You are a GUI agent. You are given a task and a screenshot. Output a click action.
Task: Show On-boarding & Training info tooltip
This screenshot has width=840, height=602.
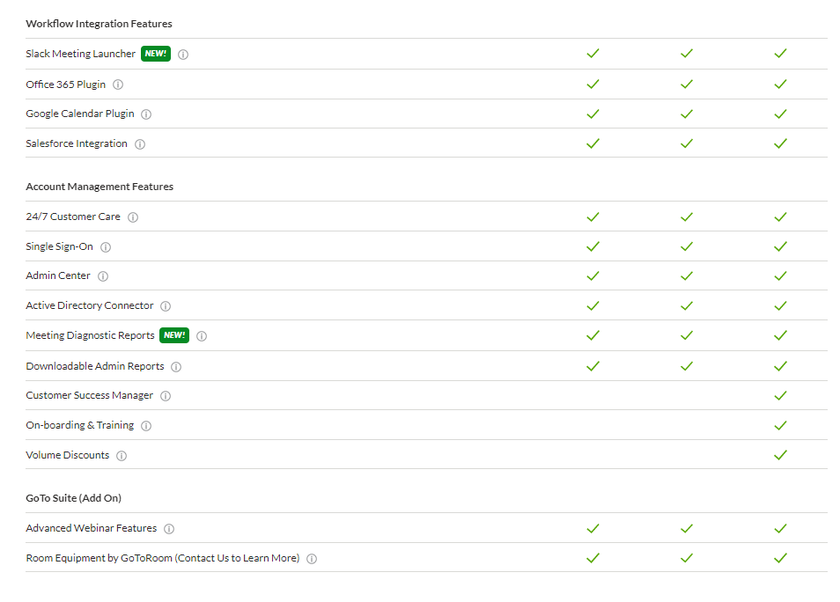tap(146, 426)
